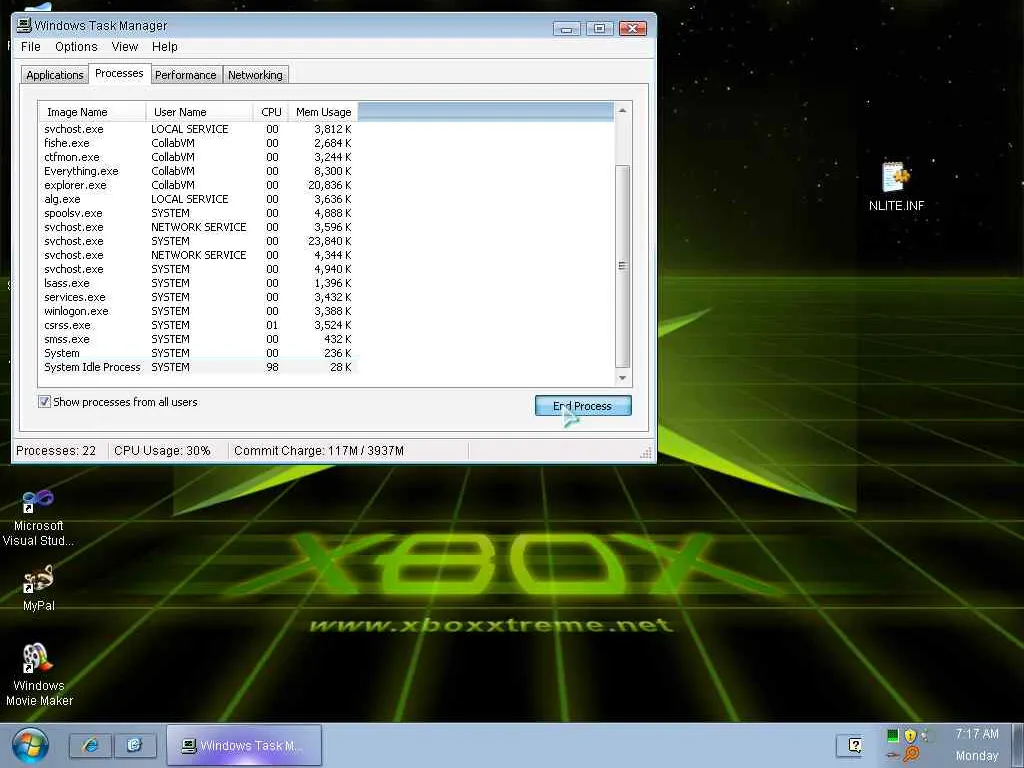Select the Processes tab

pyautogui.click(x=119, y=73)
